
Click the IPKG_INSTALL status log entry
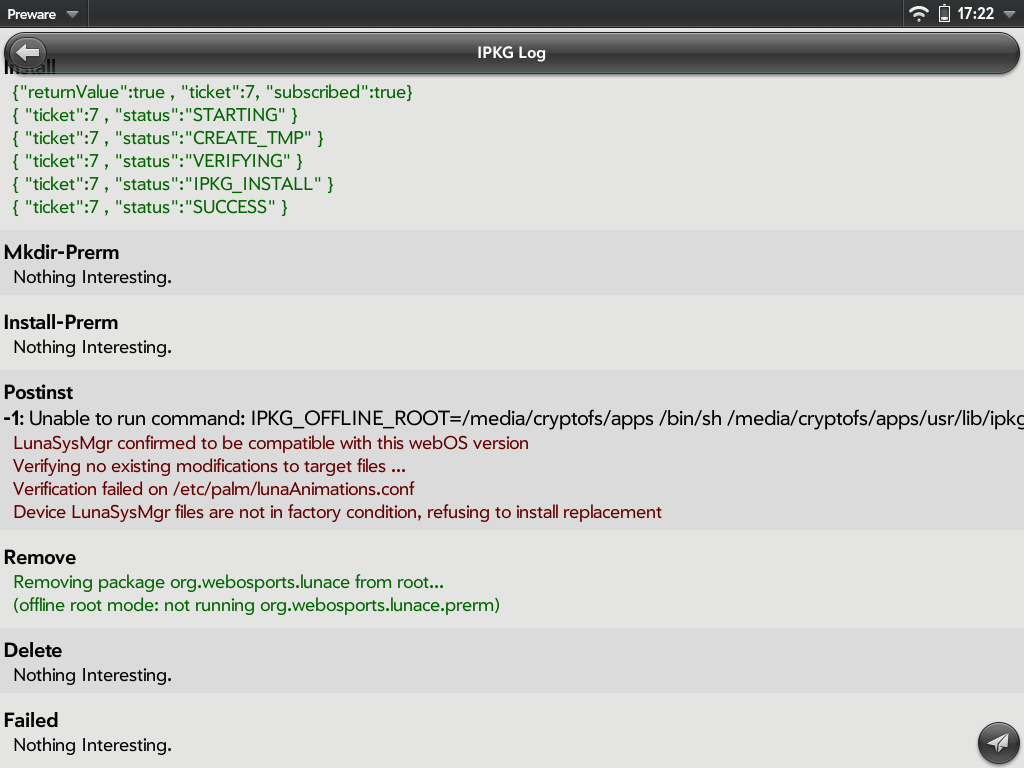tap(173, 184)
